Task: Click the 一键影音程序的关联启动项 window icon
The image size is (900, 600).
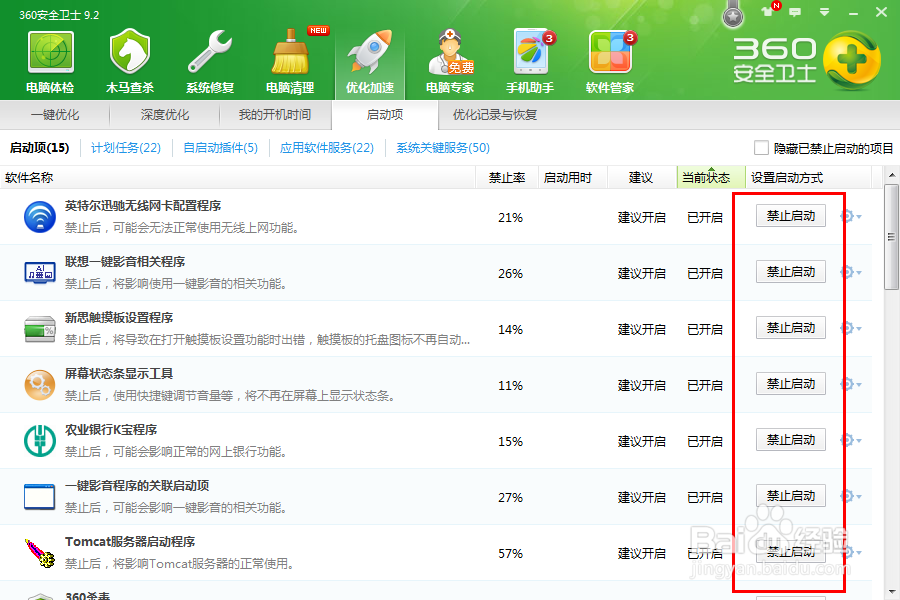Action: (x=40, y=497)
